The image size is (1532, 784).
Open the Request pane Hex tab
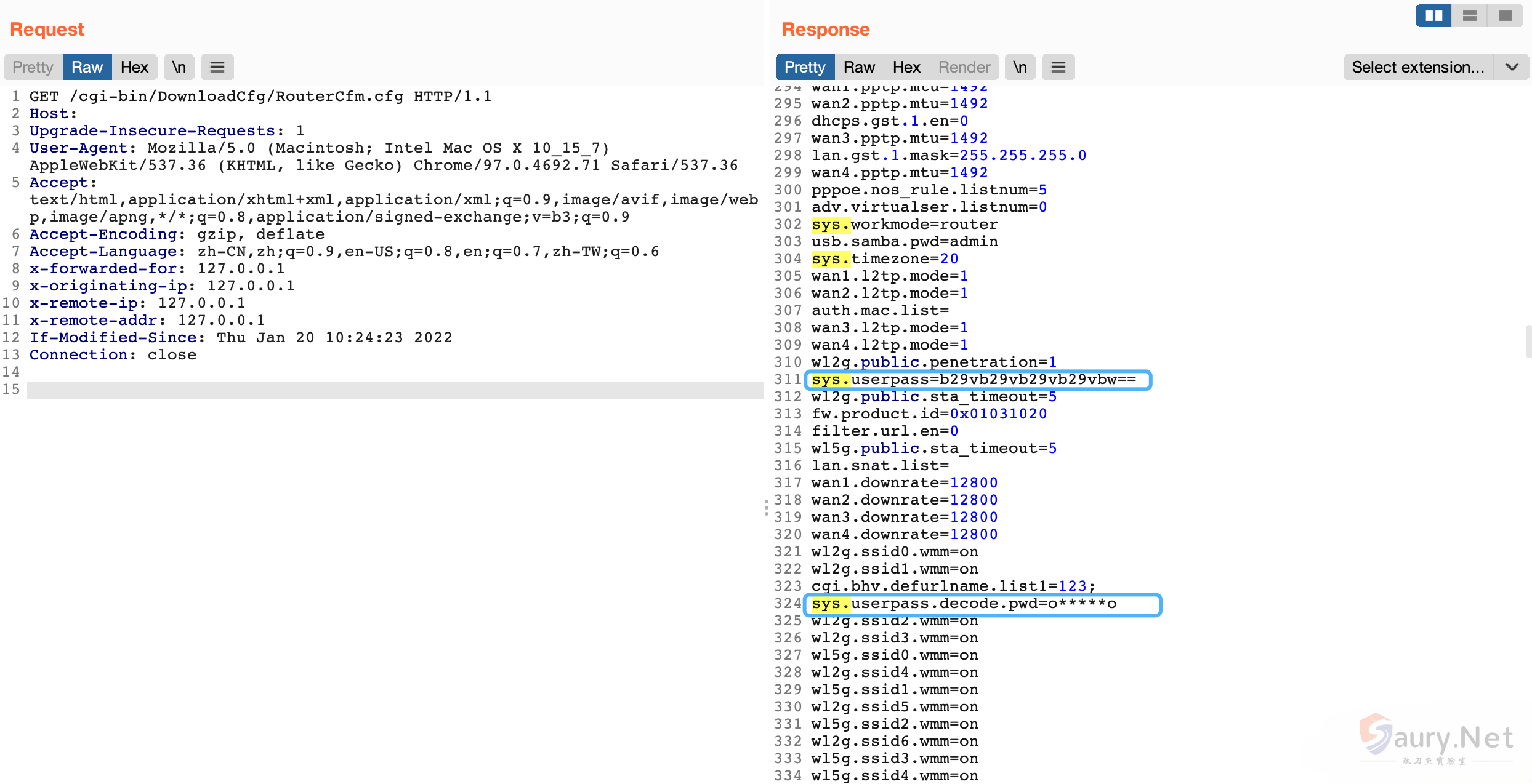click(x=134, y=67)
